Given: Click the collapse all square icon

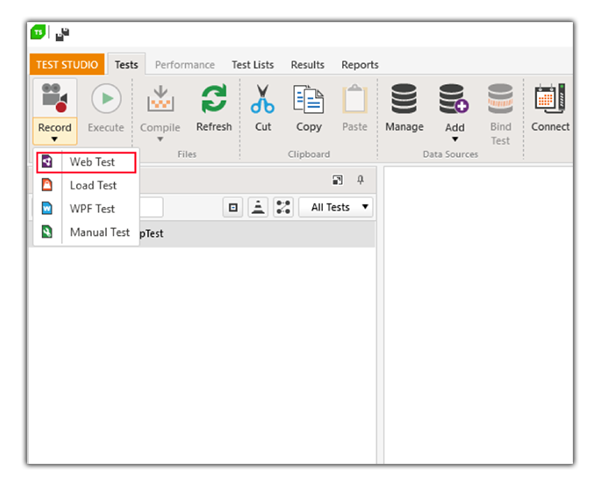Looking at the screenshot, I should click(x=233, y=207).
